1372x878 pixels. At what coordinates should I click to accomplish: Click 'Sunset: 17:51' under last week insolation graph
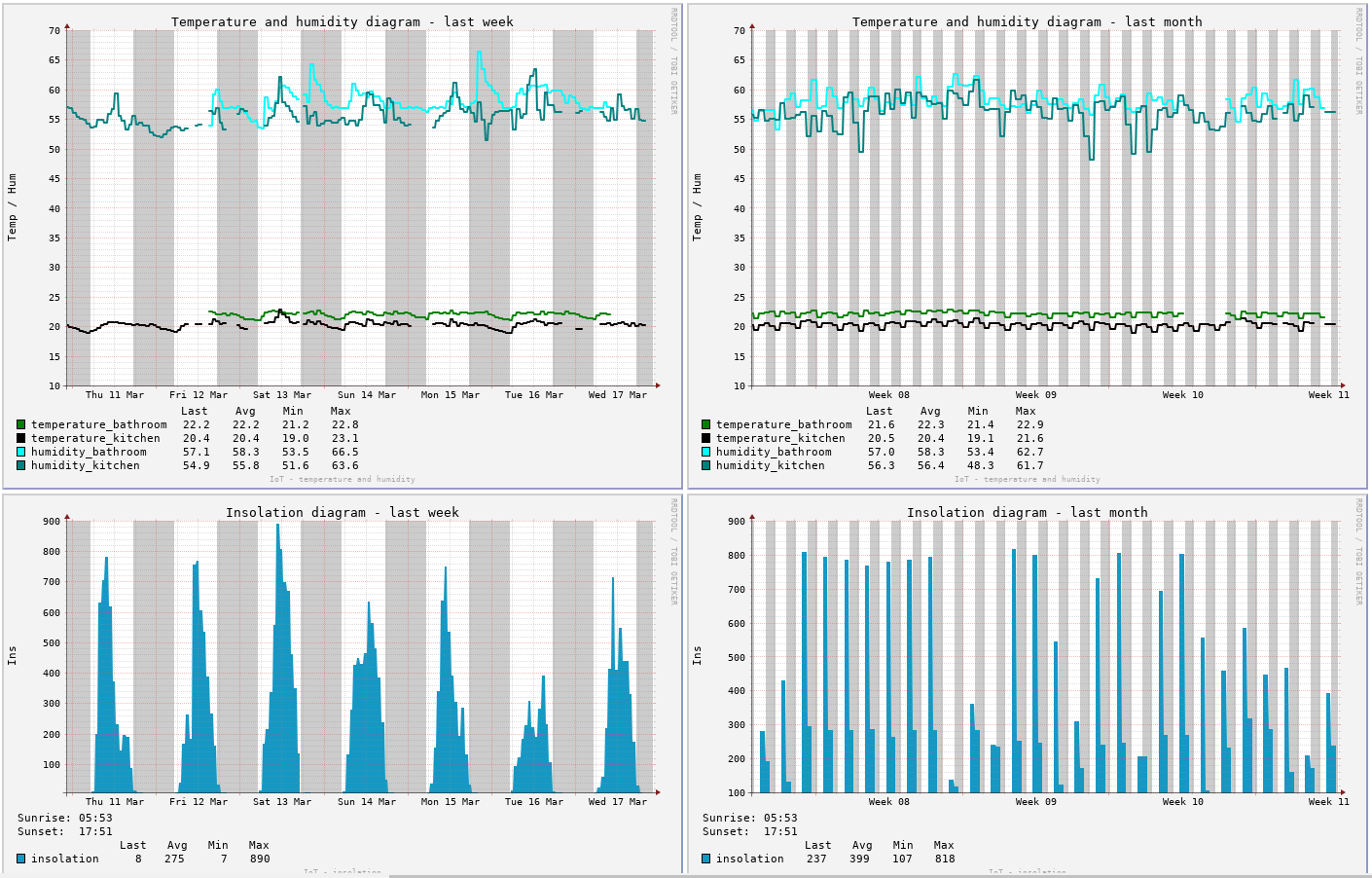coord(65,831)
